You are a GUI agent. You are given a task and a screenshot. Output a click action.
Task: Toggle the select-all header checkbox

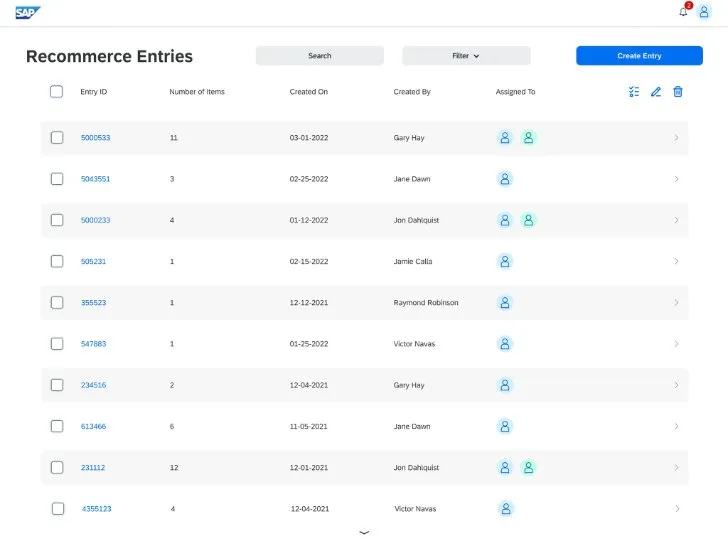tap(57, 92)
